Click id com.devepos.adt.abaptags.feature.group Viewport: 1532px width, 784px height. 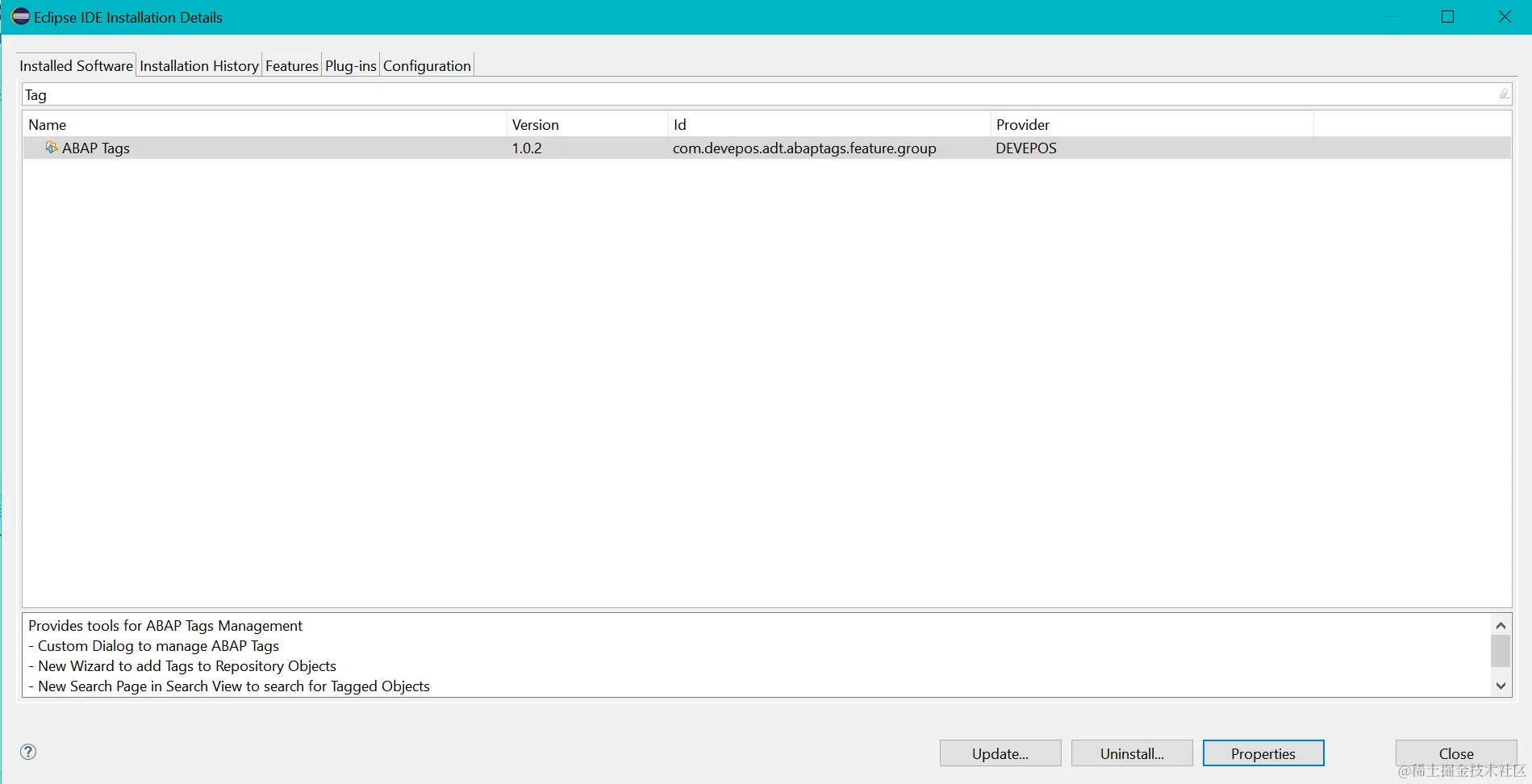(804, 148)
